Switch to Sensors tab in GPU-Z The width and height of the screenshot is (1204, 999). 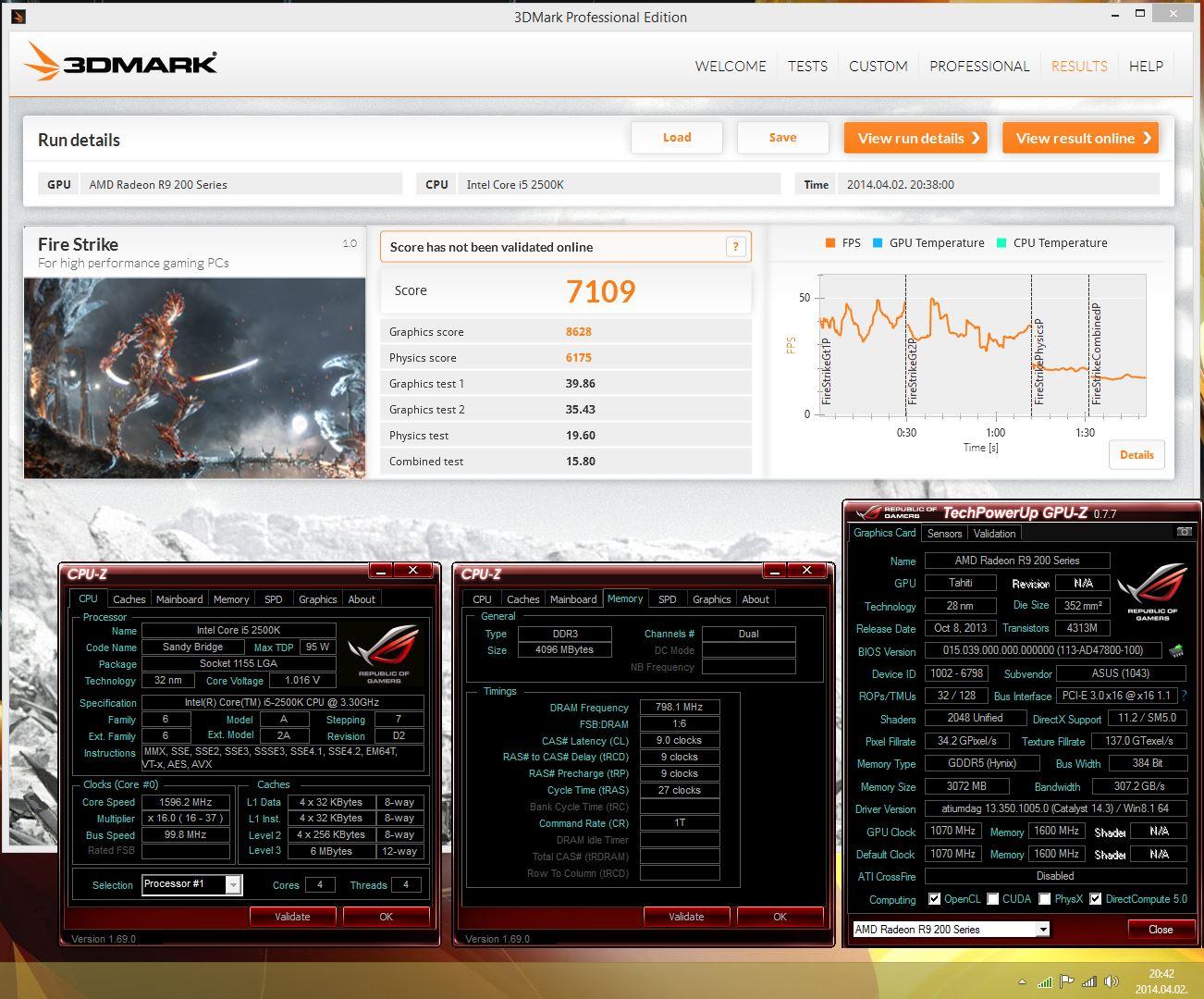pos(944,534)
